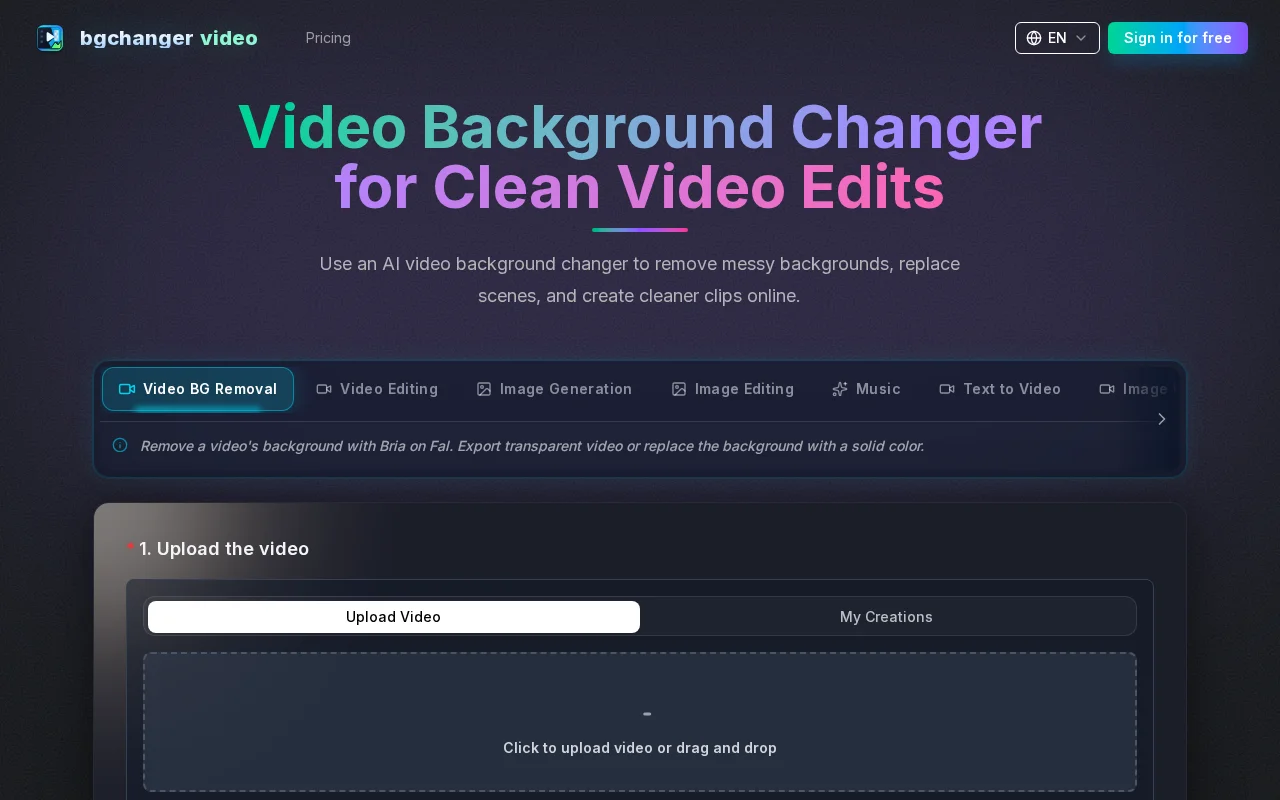
Task: Click the Video Editing camera icon
Action: click(324, 389)
